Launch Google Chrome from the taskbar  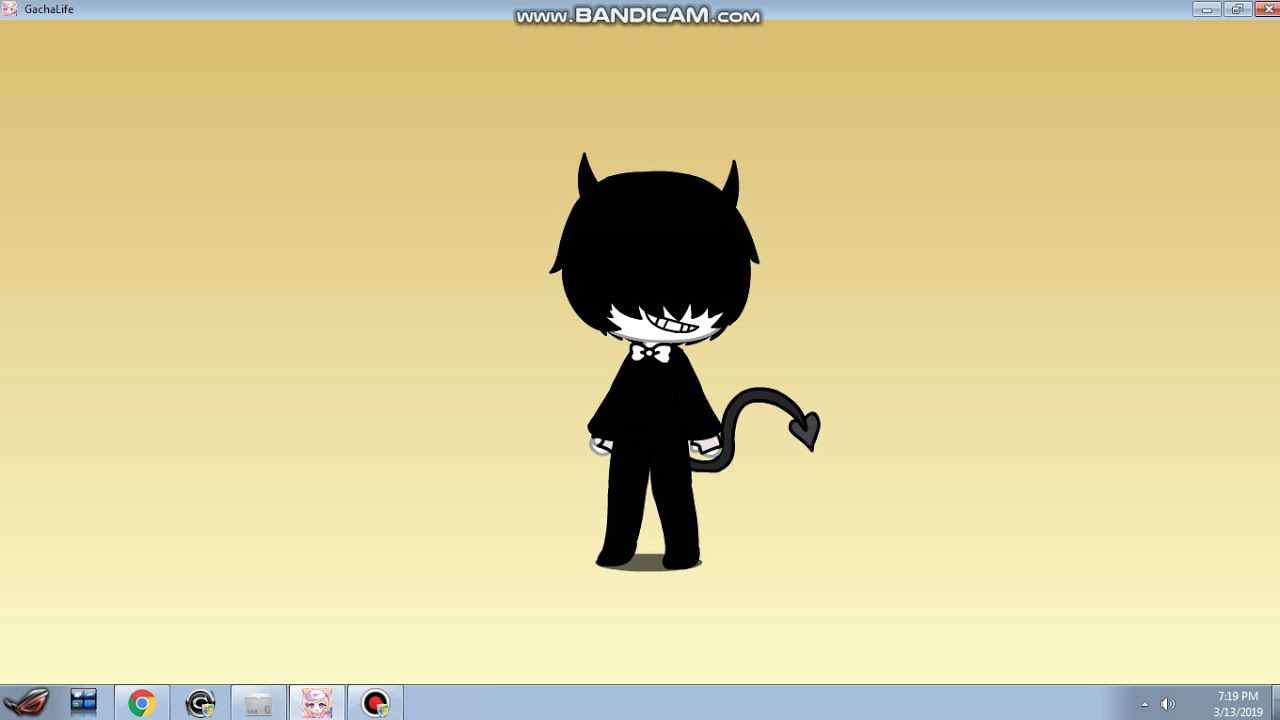[x=141, y=703]
